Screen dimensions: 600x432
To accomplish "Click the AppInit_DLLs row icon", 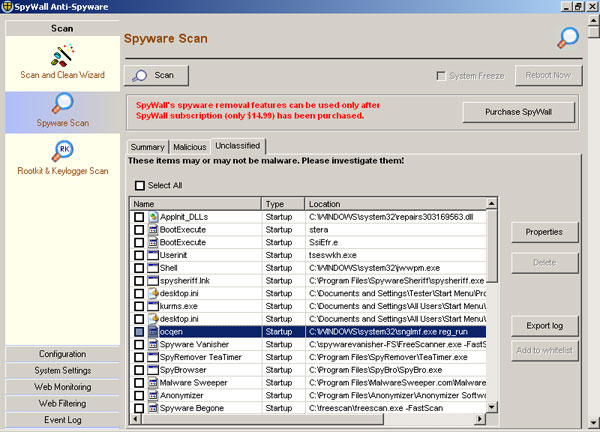I will tap(153, 217).
